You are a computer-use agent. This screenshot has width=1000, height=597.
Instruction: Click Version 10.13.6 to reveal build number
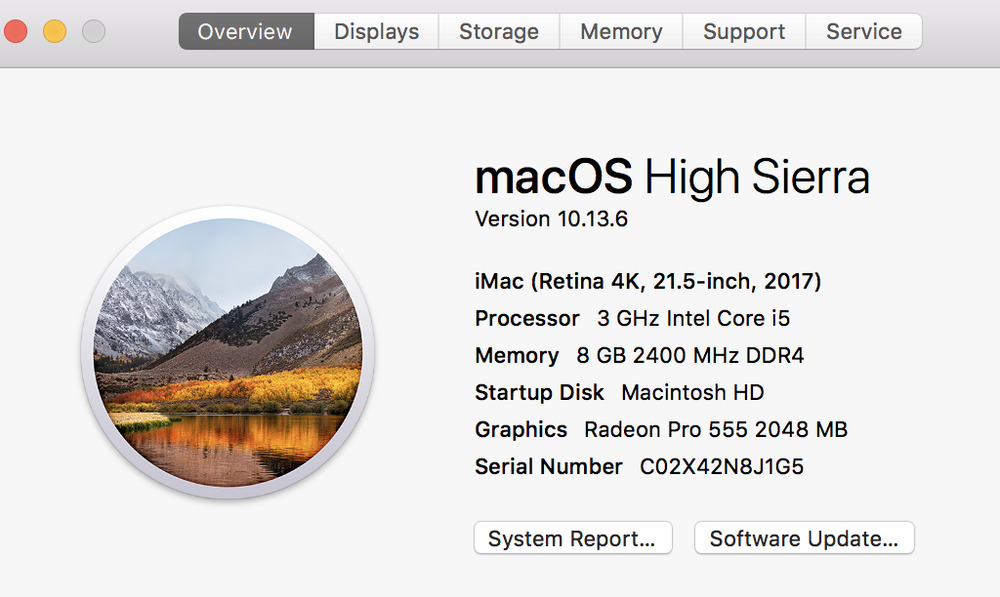[x=551, y=219]
